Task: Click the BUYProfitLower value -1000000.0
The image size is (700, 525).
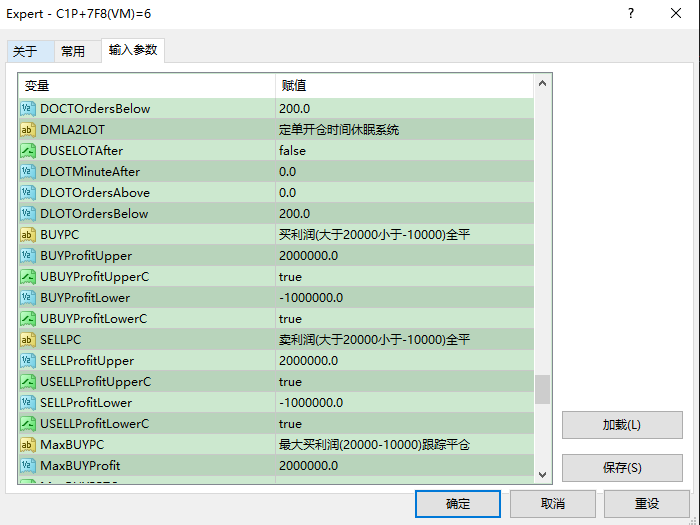Action: pyautogui.click(x=311, y=297)
